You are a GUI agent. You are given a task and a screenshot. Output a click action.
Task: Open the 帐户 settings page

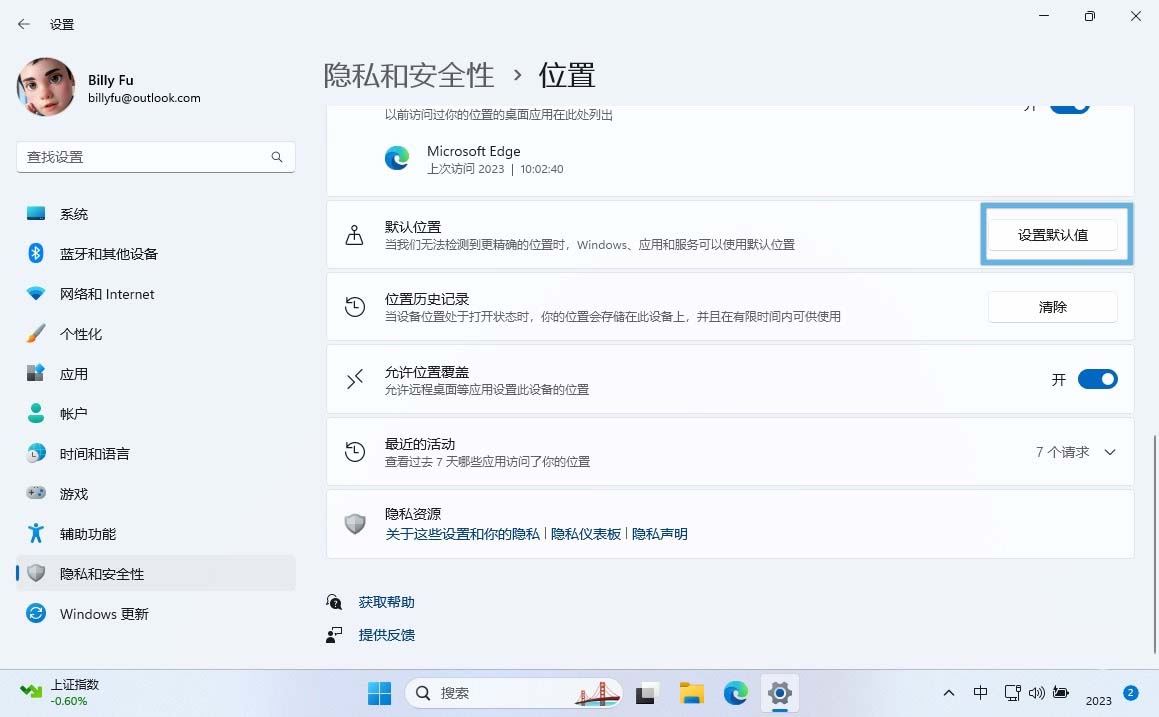click(x=74, y=413)
